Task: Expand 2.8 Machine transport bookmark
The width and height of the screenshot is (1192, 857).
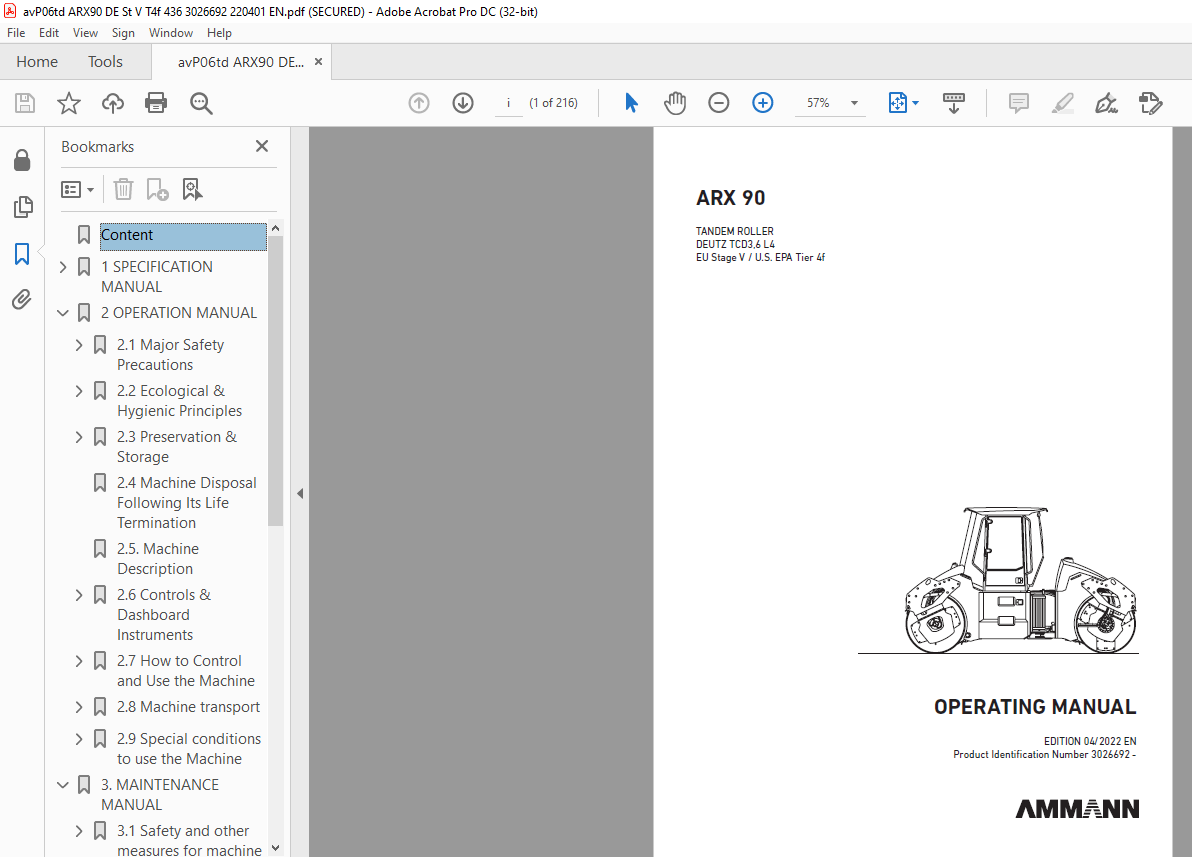Action: [x=79, y=707]
